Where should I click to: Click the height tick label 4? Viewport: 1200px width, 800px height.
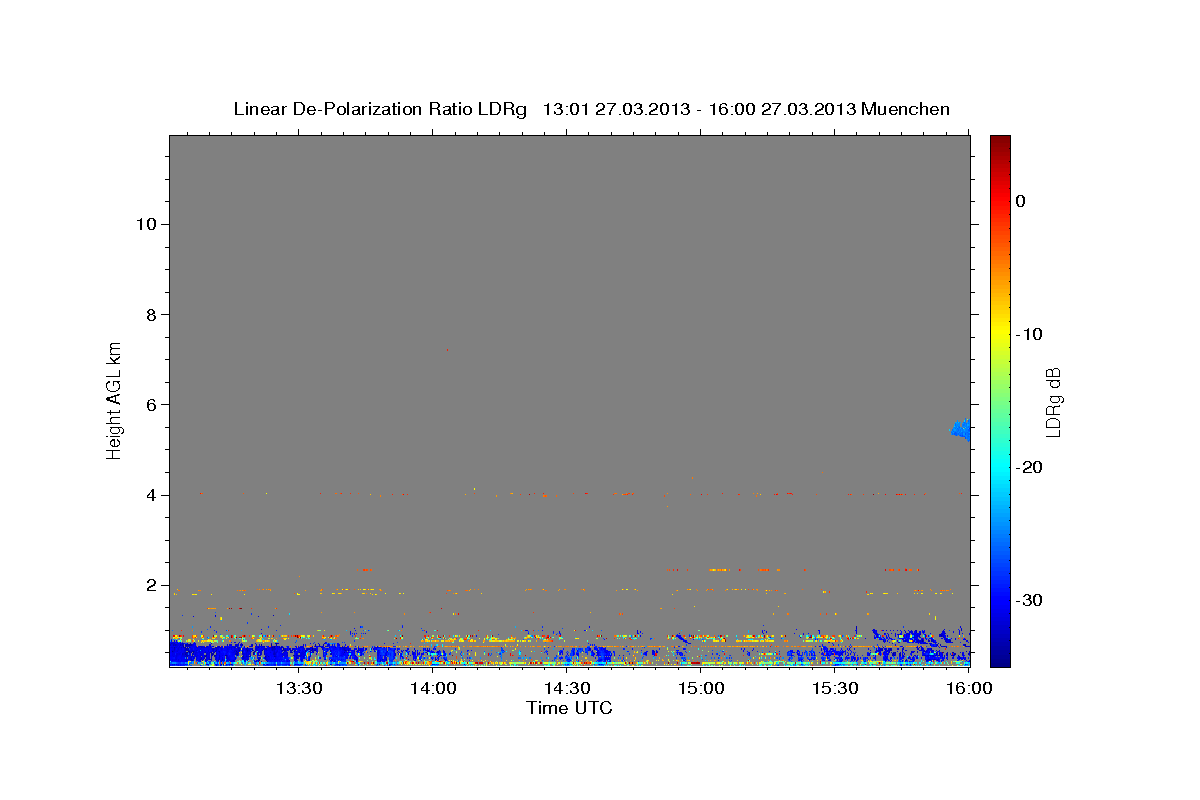151,495
